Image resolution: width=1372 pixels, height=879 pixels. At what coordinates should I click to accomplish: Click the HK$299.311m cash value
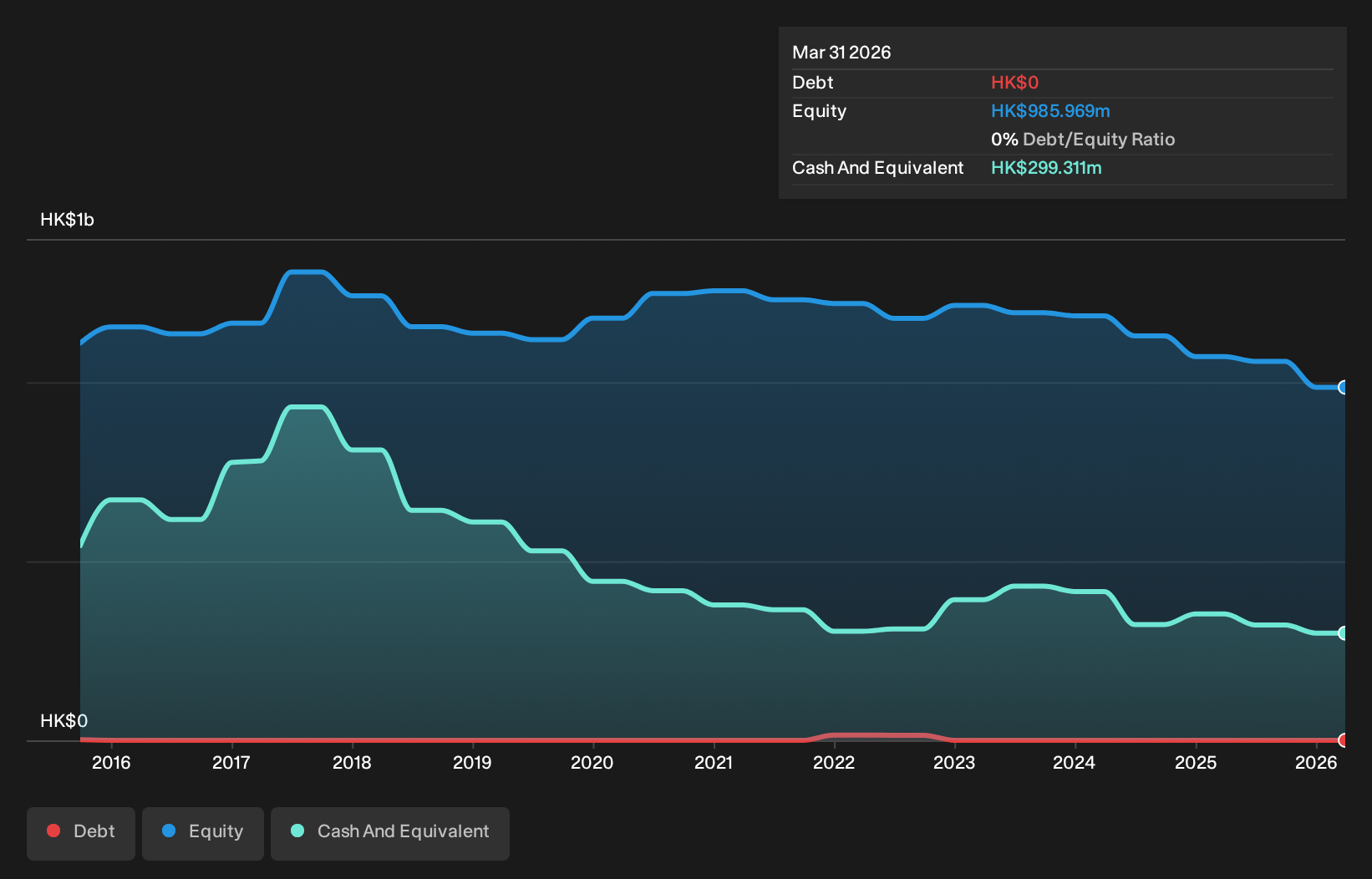click(x=1046, y=168)
